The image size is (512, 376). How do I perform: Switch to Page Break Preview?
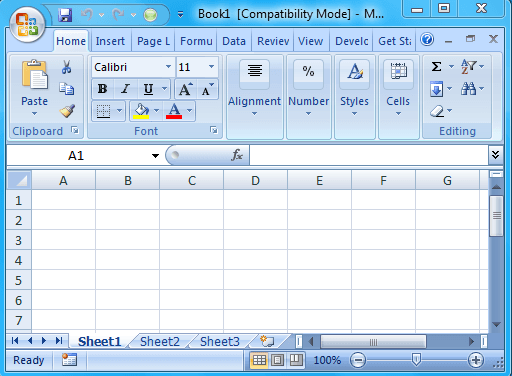pos(296,360)
